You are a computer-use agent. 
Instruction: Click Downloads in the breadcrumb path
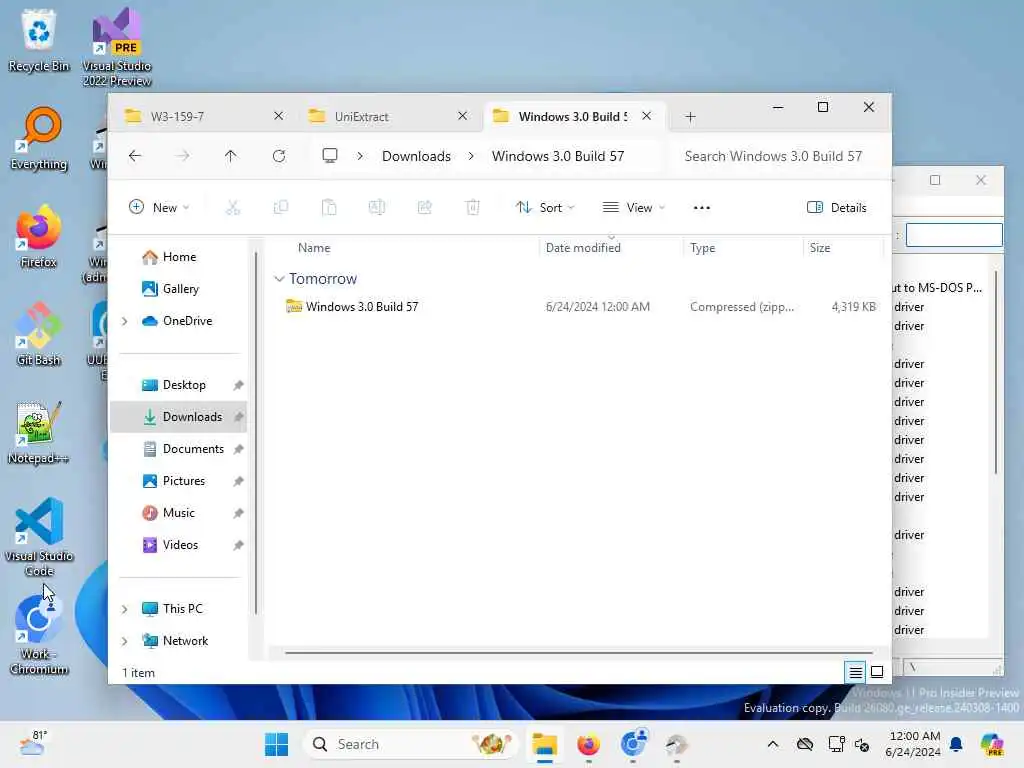coord(417,156)
